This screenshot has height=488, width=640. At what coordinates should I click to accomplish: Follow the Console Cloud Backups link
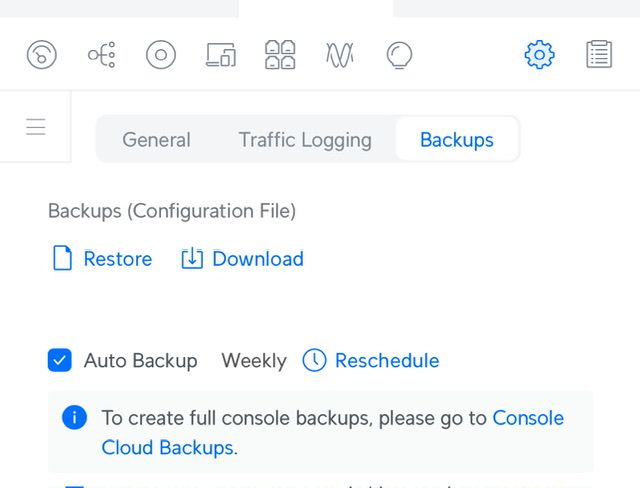pyautogui.click(x=167, y=447)
